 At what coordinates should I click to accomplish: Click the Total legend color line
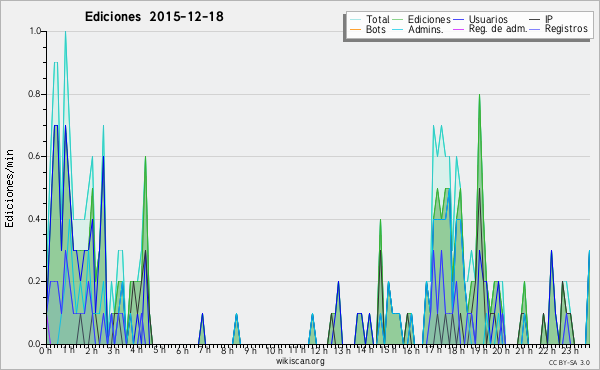(355, 20)
